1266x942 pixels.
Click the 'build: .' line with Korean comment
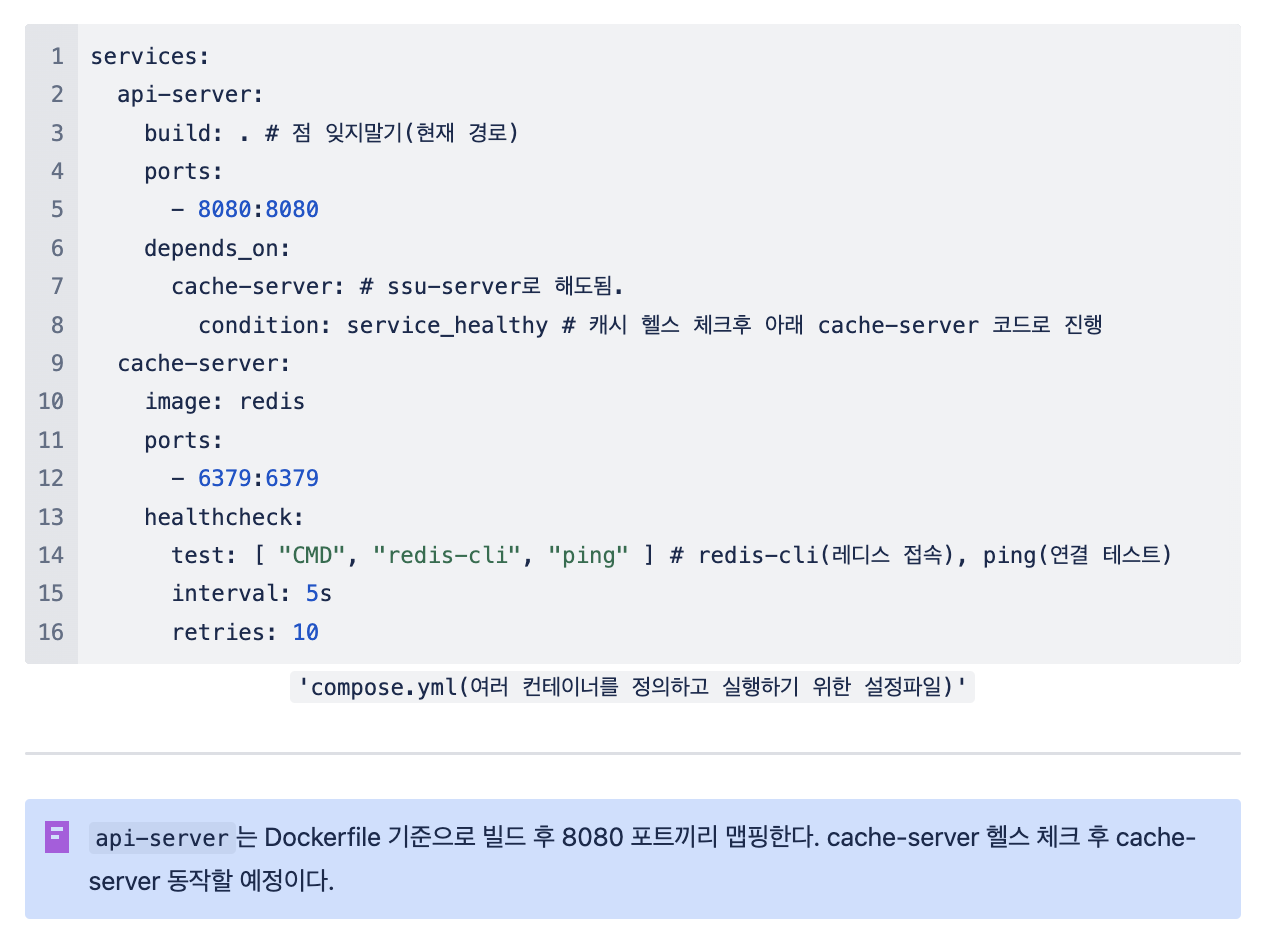point(331,133)
